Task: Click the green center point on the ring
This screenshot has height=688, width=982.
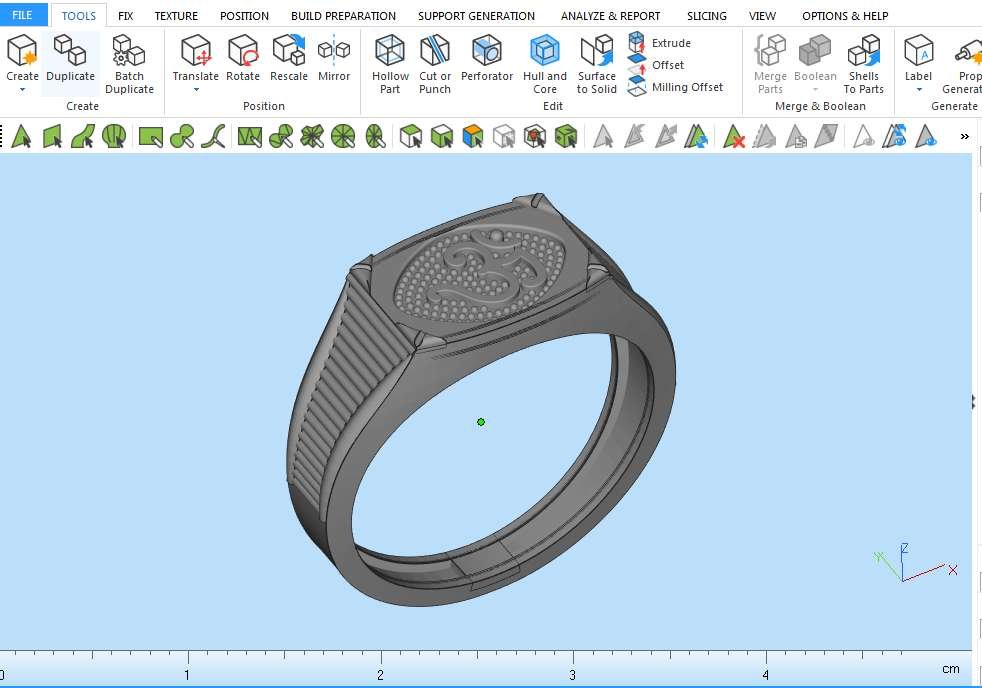Action: (481, 422)
